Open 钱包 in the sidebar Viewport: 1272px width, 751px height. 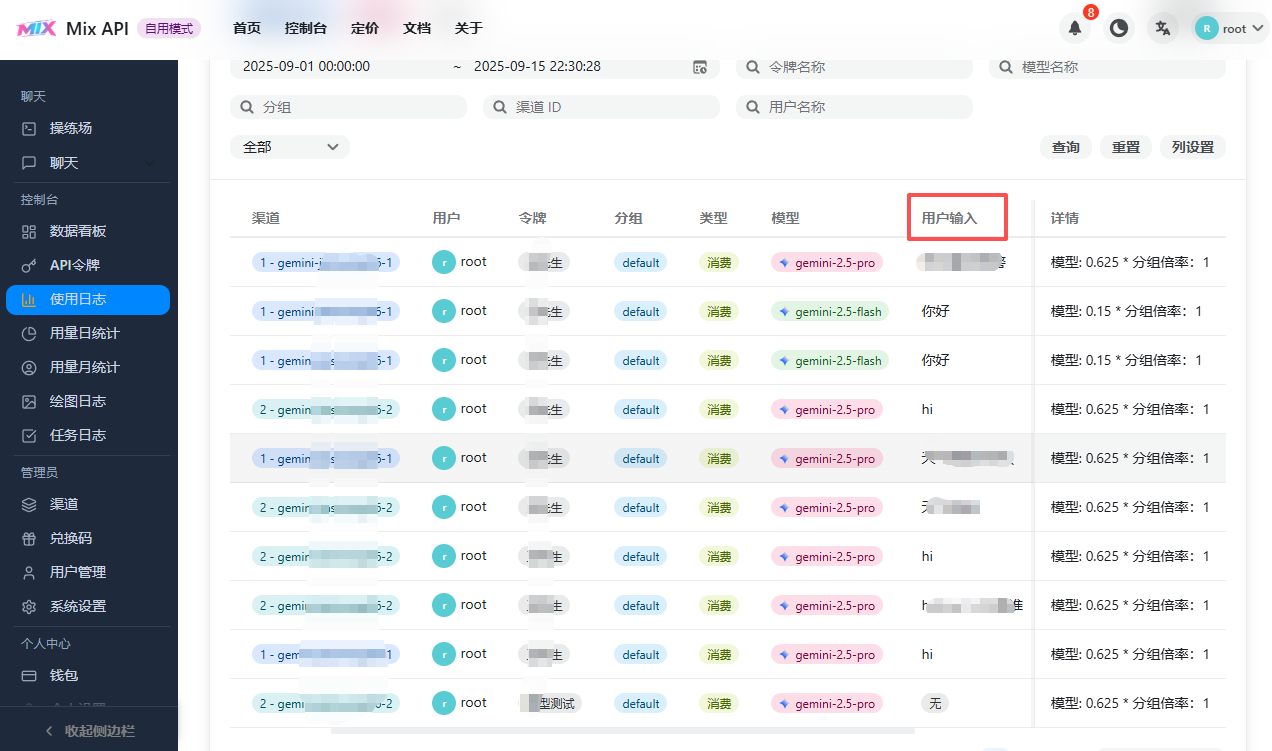64,675
